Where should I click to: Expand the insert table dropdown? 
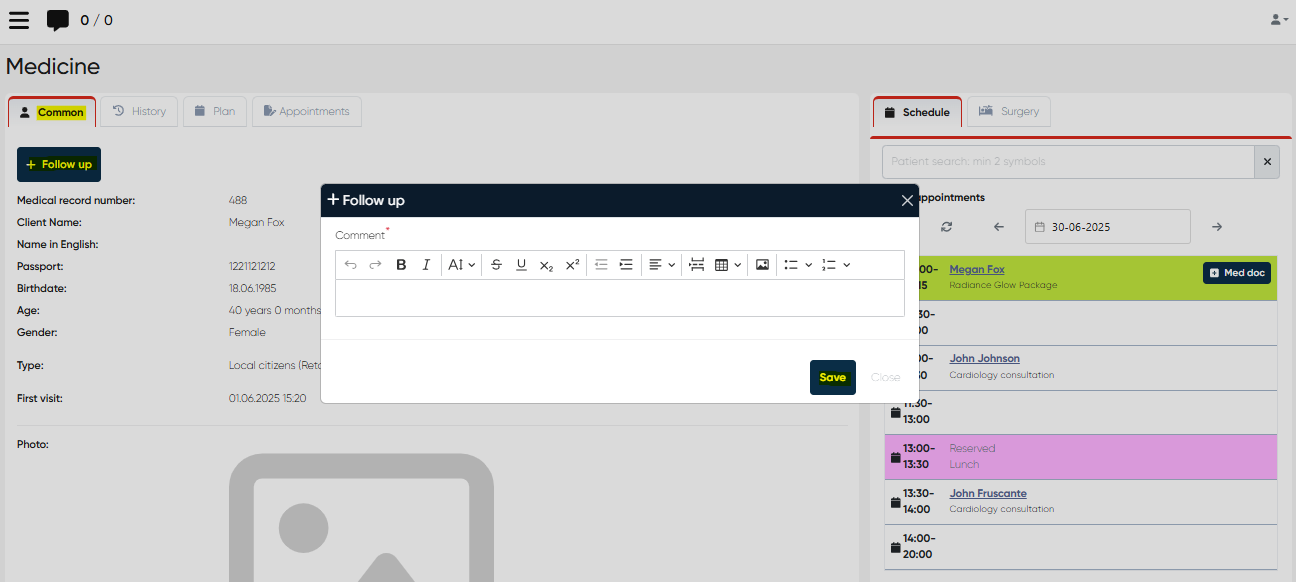[727, 265]
